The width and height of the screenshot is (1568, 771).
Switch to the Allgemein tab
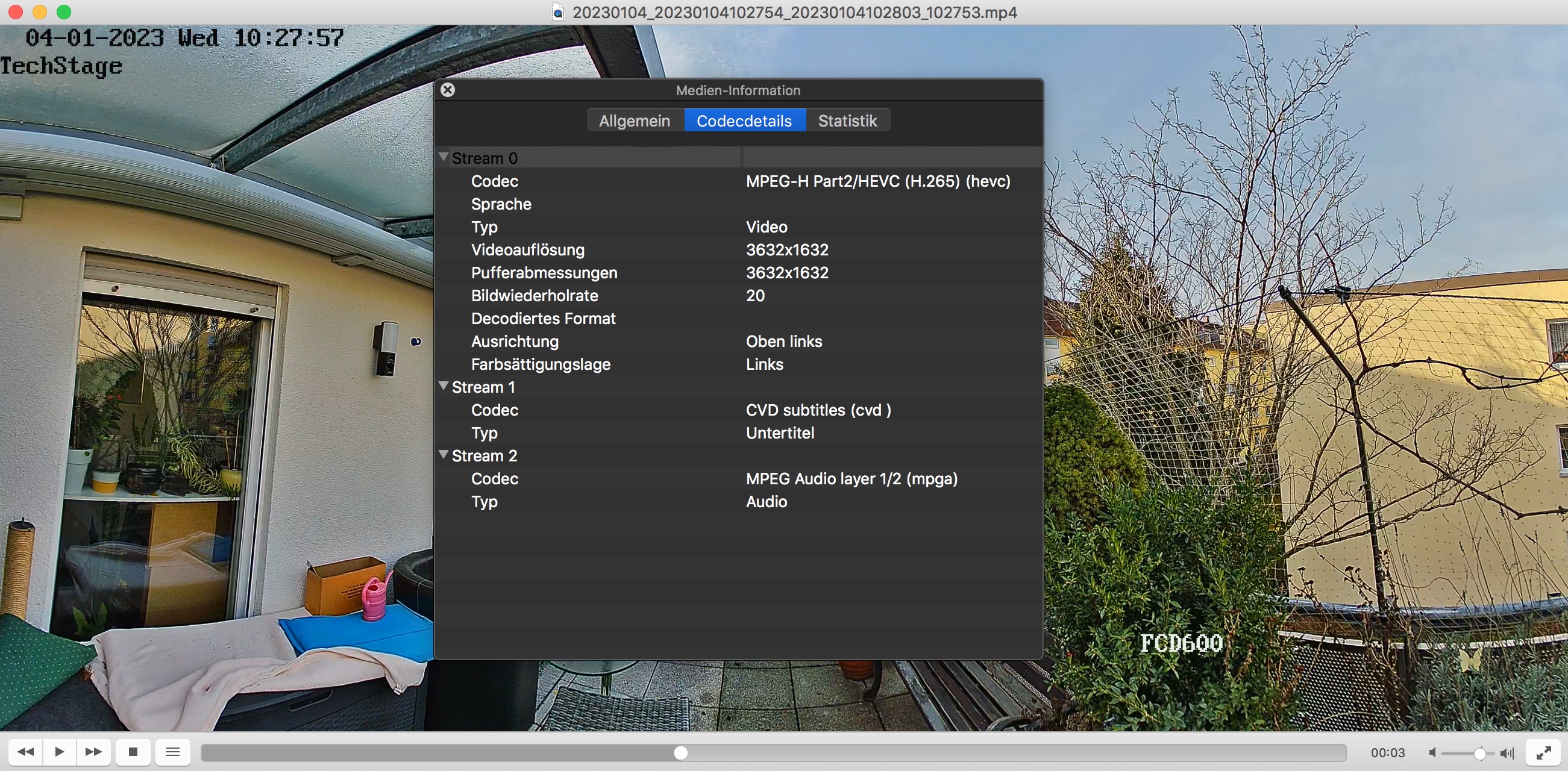point(635,120)
